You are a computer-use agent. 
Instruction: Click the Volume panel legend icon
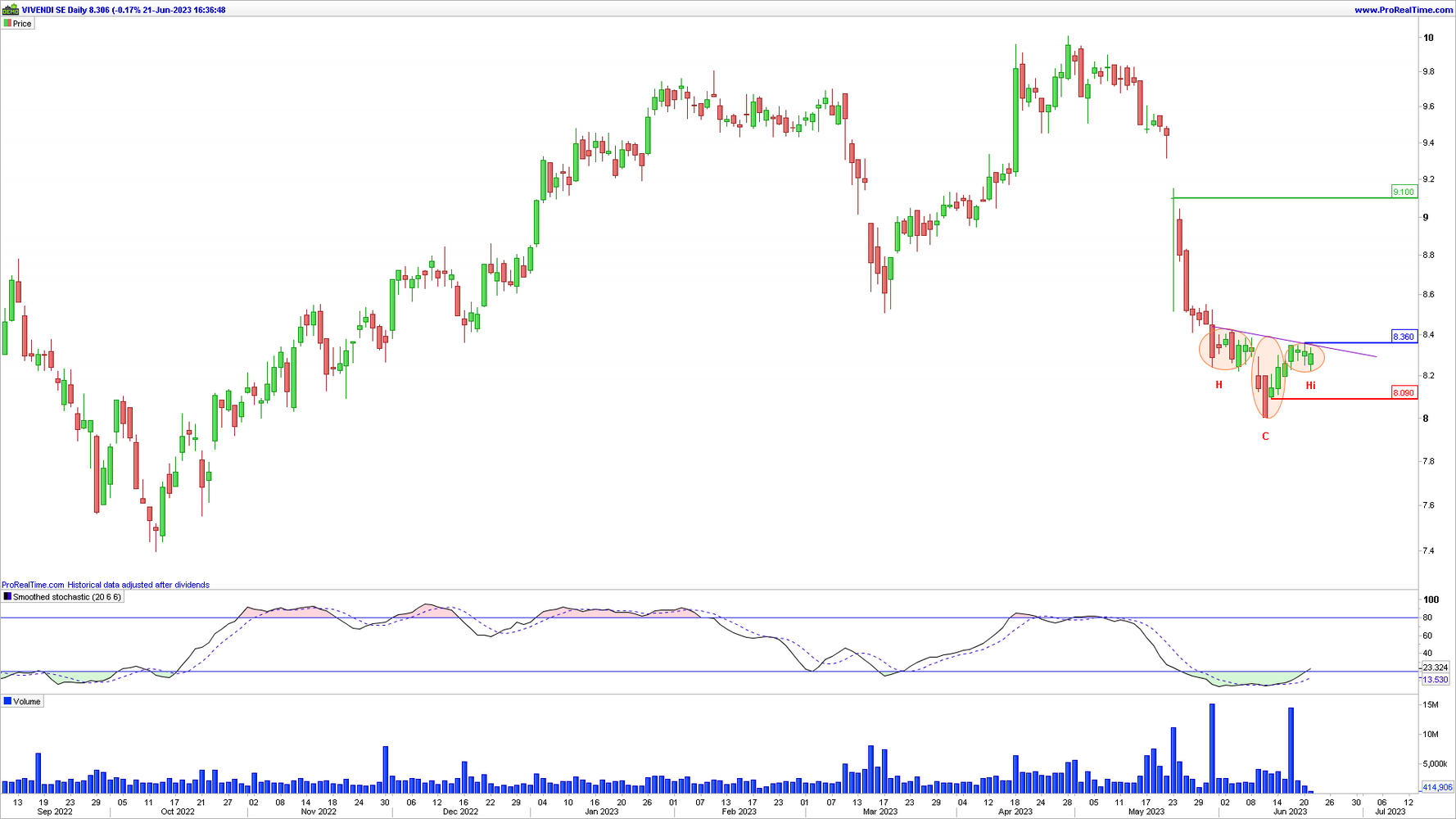(x=7, y=702)
